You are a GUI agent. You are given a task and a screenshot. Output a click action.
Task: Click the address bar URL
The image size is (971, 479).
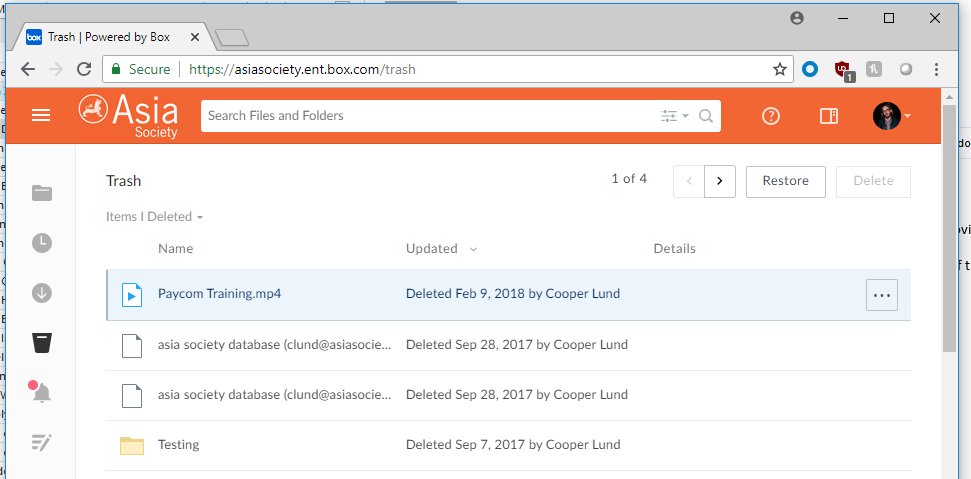pos(302,69)
